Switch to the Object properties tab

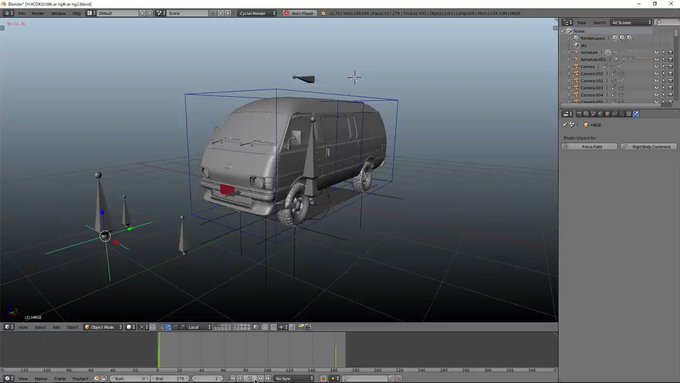click(x=608, y=114)
